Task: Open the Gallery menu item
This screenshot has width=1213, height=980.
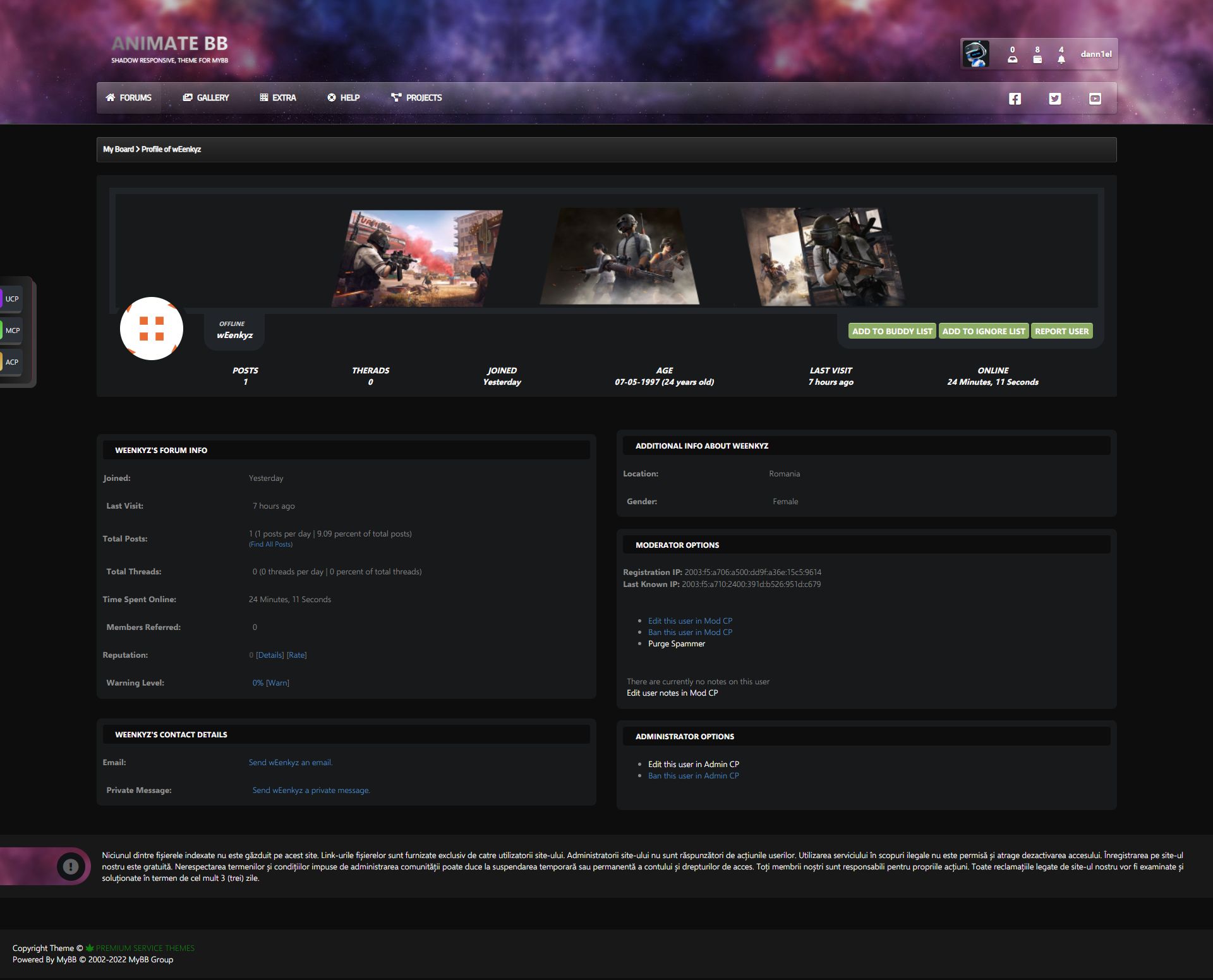Action: pyautogui.click(x=206, y=98)
